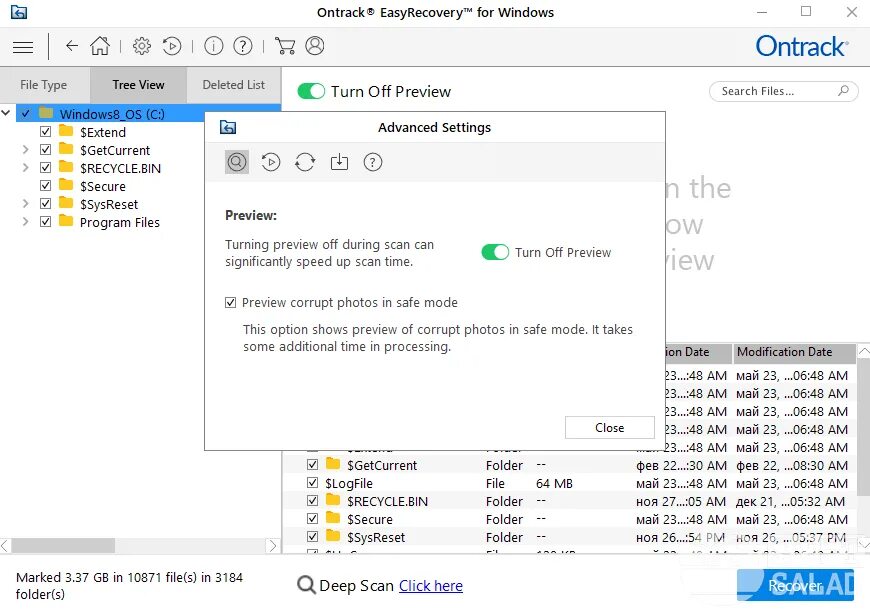The image size is (870, 612).
Task: Open the download/import icon in Advanced Settings
Action: point(339,162)
